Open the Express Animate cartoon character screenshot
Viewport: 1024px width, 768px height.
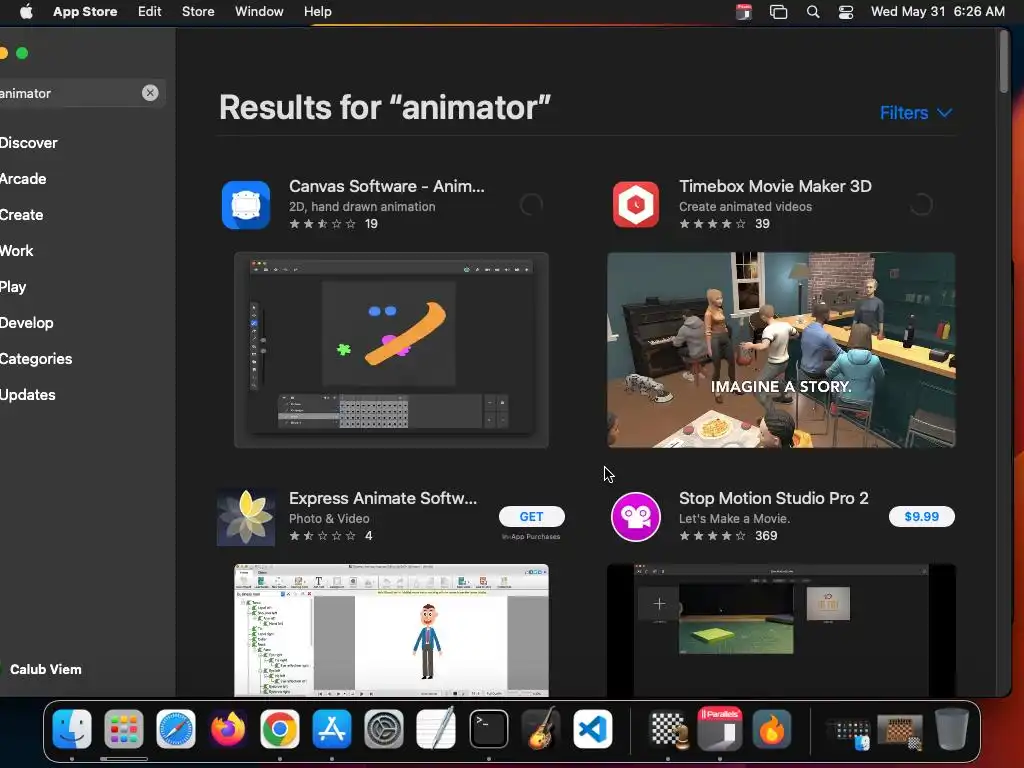point(391,630)
